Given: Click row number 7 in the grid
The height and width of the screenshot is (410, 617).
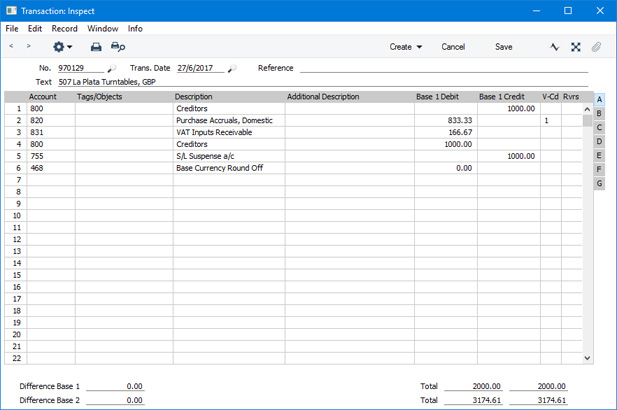Looking at the screenshot, I should [16, 180].
